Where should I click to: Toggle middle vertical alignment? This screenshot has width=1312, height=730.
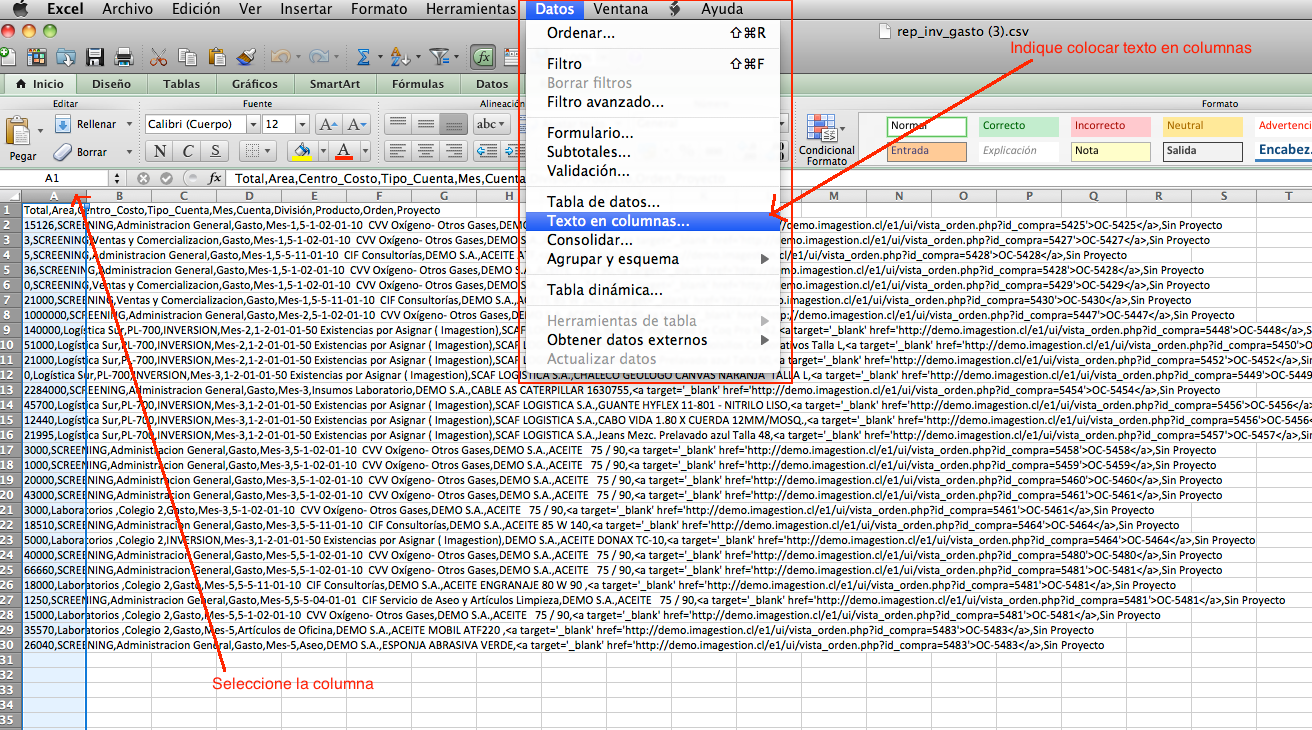[x=426, y=124]
